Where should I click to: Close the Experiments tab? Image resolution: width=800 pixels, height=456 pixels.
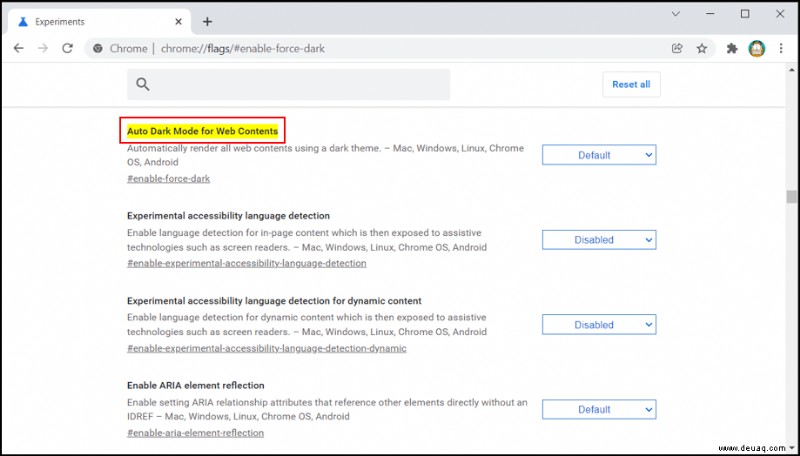pyautogui.click(x=178, y=21)
